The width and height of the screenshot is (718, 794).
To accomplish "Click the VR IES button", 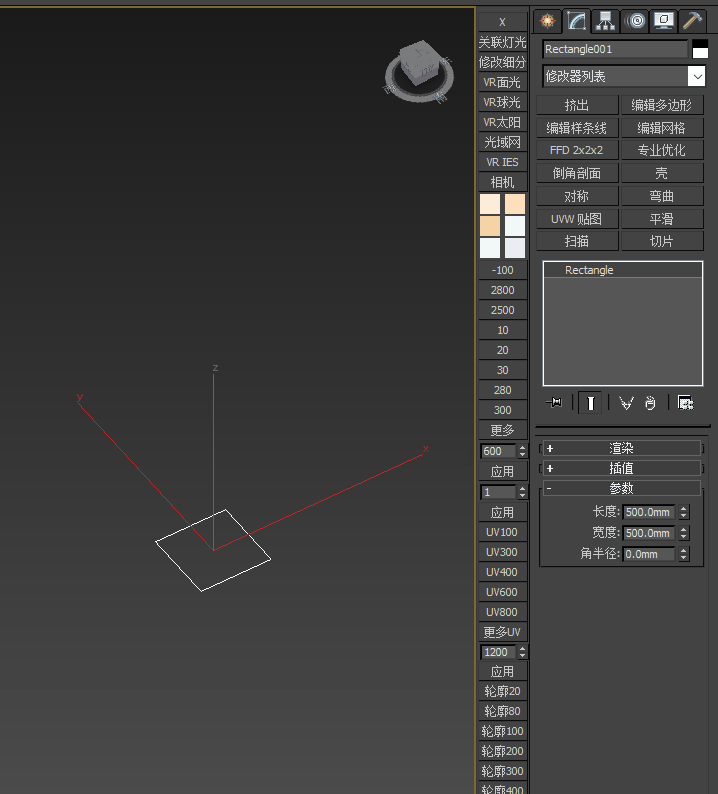I will pos(503,162).
